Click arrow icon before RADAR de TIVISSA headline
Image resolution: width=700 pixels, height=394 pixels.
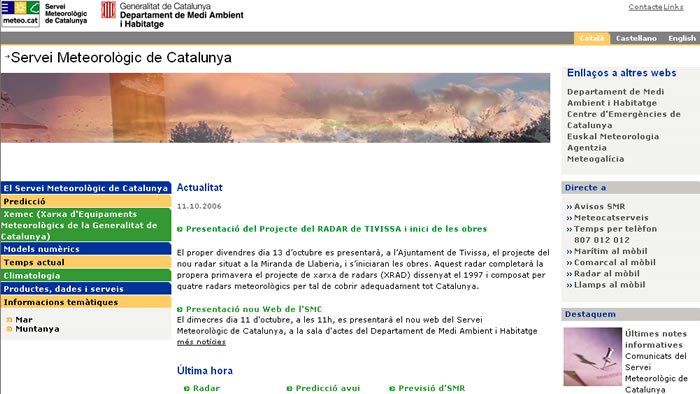(180, 229)
